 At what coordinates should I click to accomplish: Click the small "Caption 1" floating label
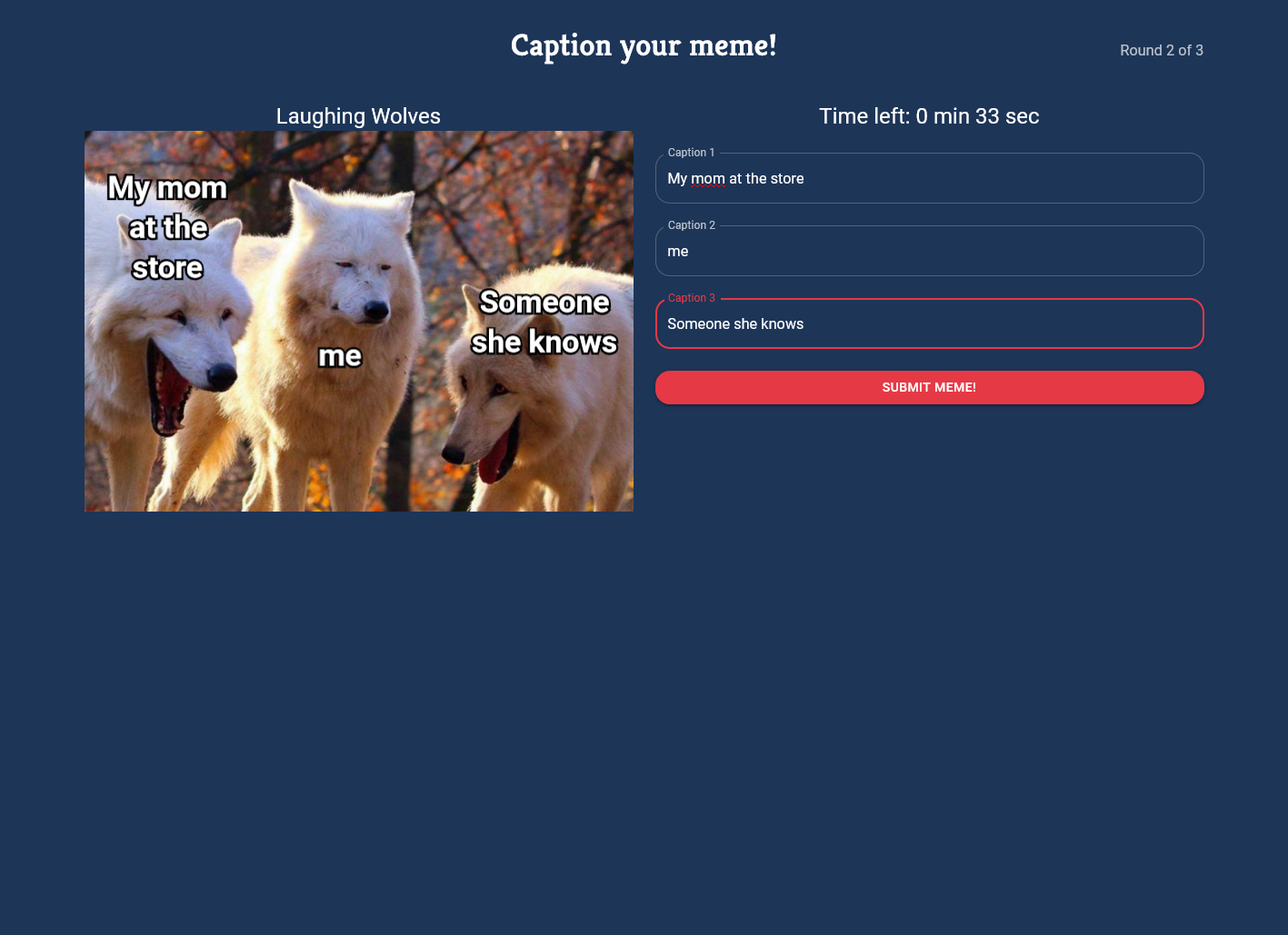point(691,153)
